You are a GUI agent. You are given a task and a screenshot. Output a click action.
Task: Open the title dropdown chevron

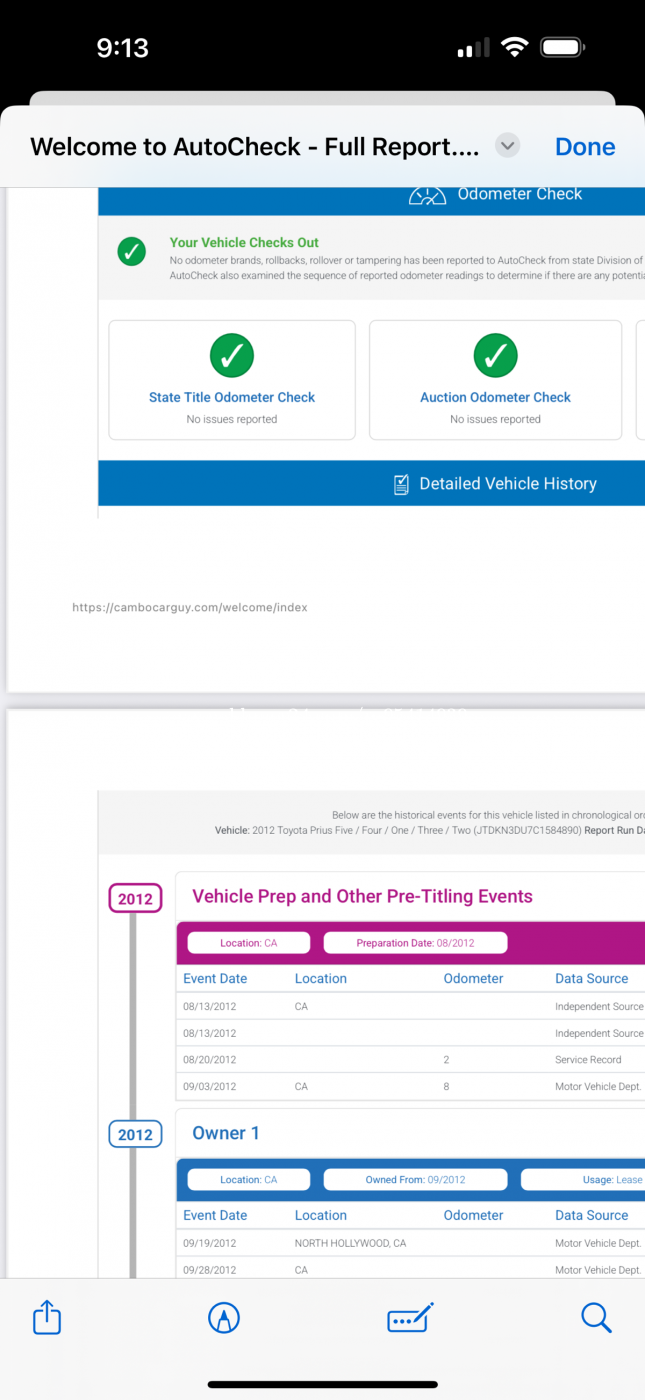coord(508,146)
